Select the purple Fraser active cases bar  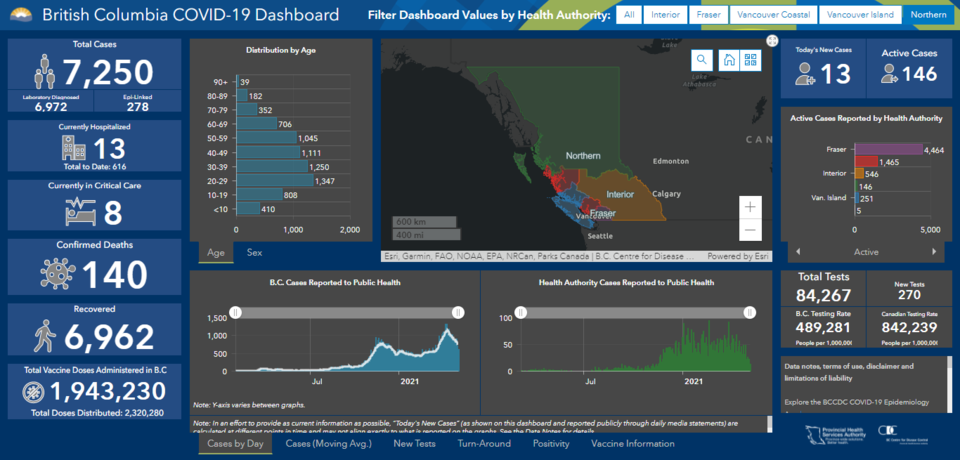click(x=888, y=149)
